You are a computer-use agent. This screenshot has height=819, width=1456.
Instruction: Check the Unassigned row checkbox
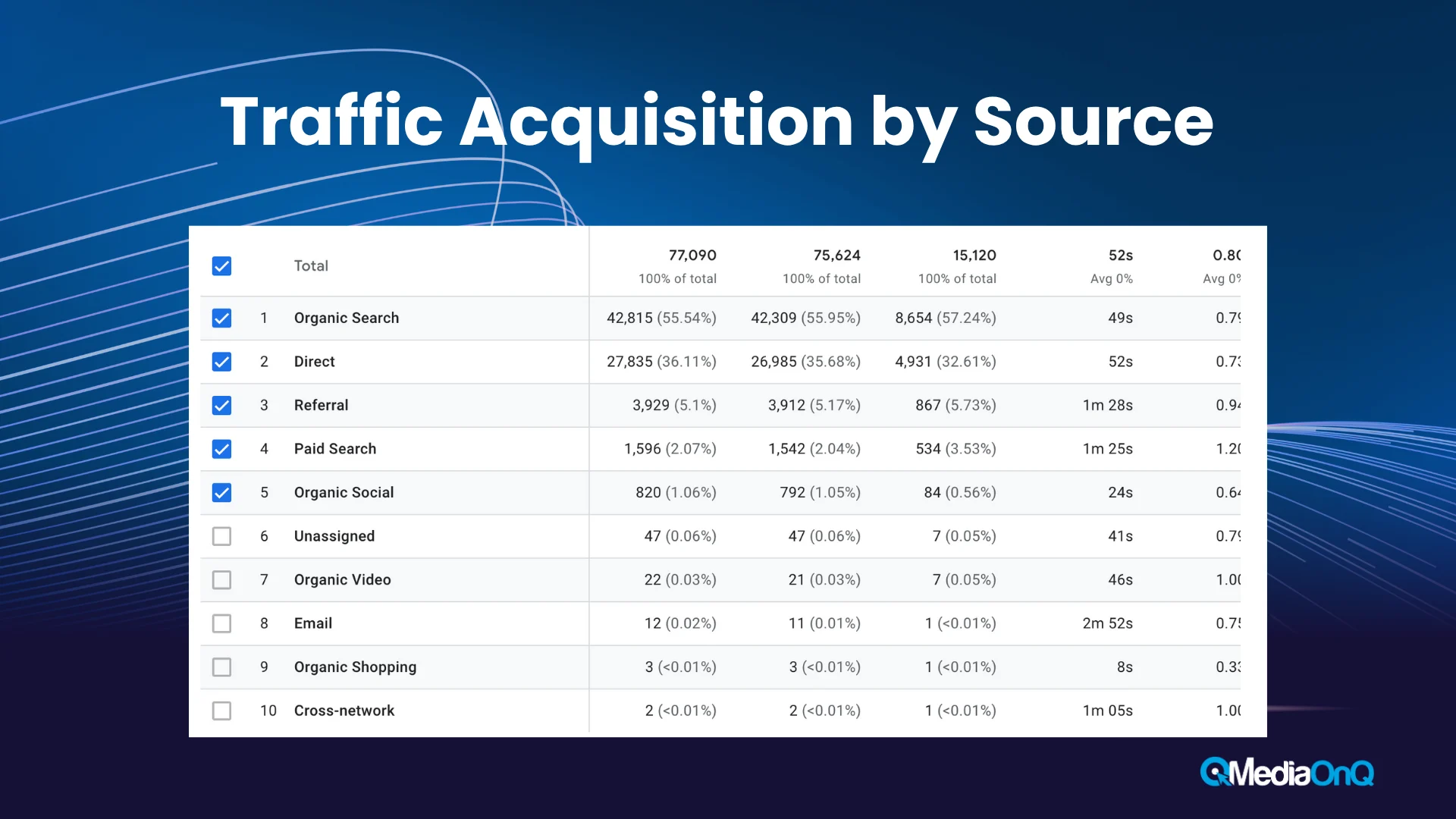pyautogui.click(x=221, y=536)
